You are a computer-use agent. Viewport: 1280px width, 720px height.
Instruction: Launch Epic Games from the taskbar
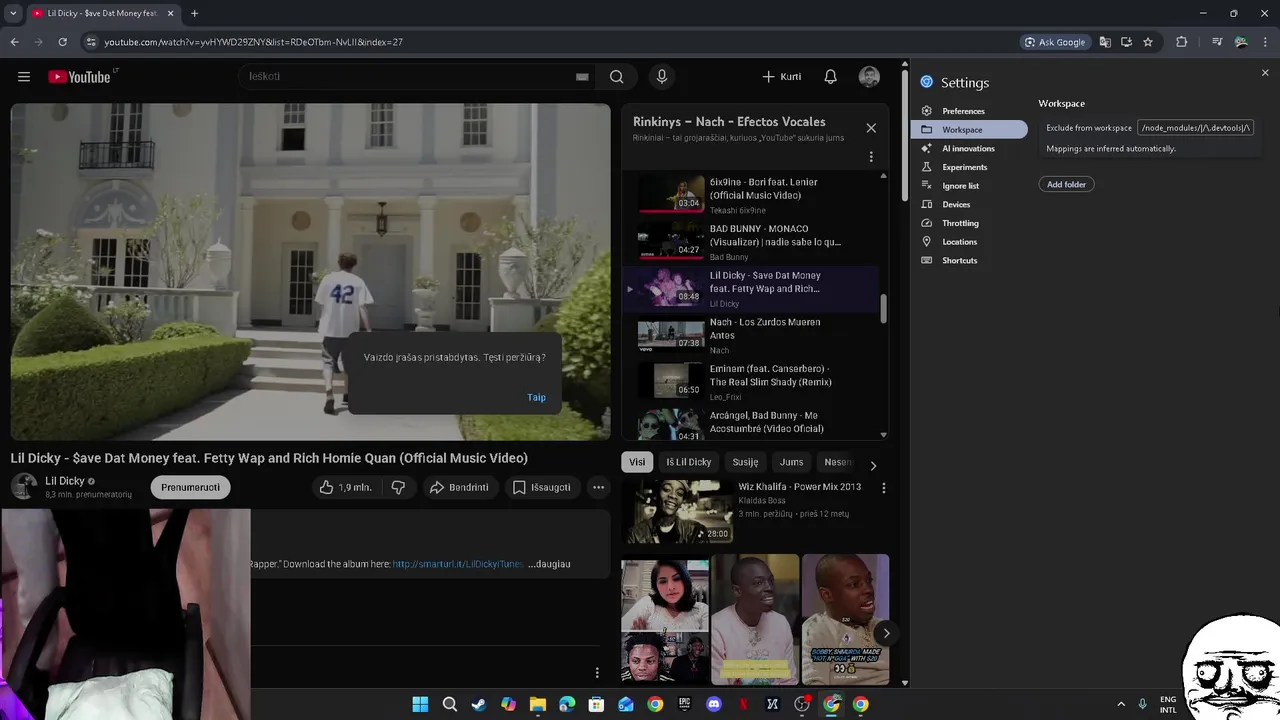coord(685,704)
